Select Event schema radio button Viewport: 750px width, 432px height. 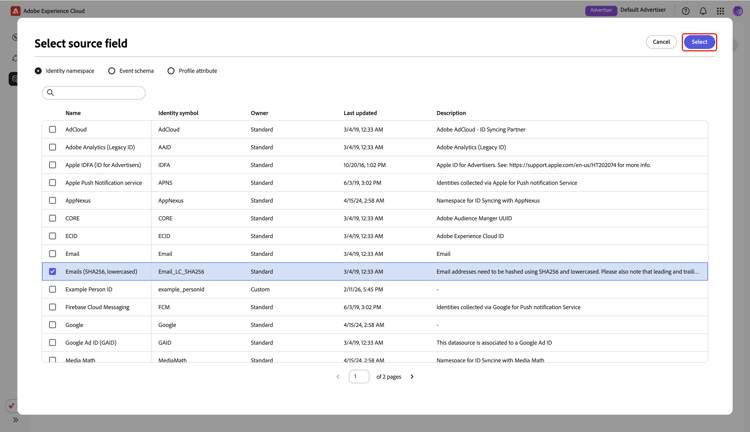pyautogui.click(x=111, y=71)
